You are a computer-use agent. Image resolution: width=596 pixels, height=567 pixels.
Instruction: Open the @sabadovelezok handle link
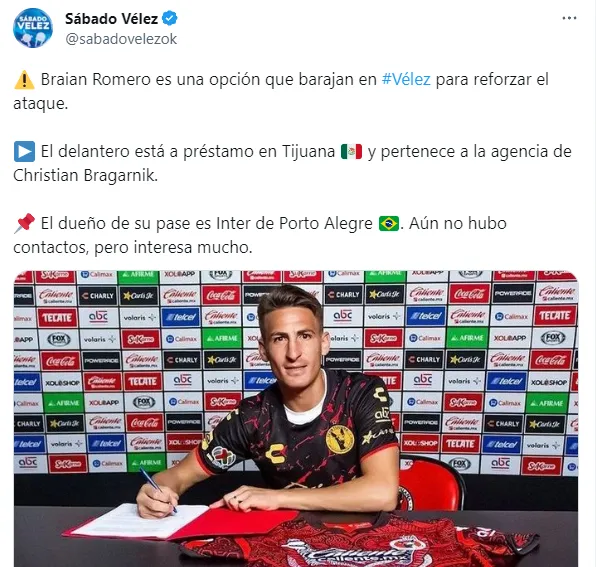coord(121,39)
